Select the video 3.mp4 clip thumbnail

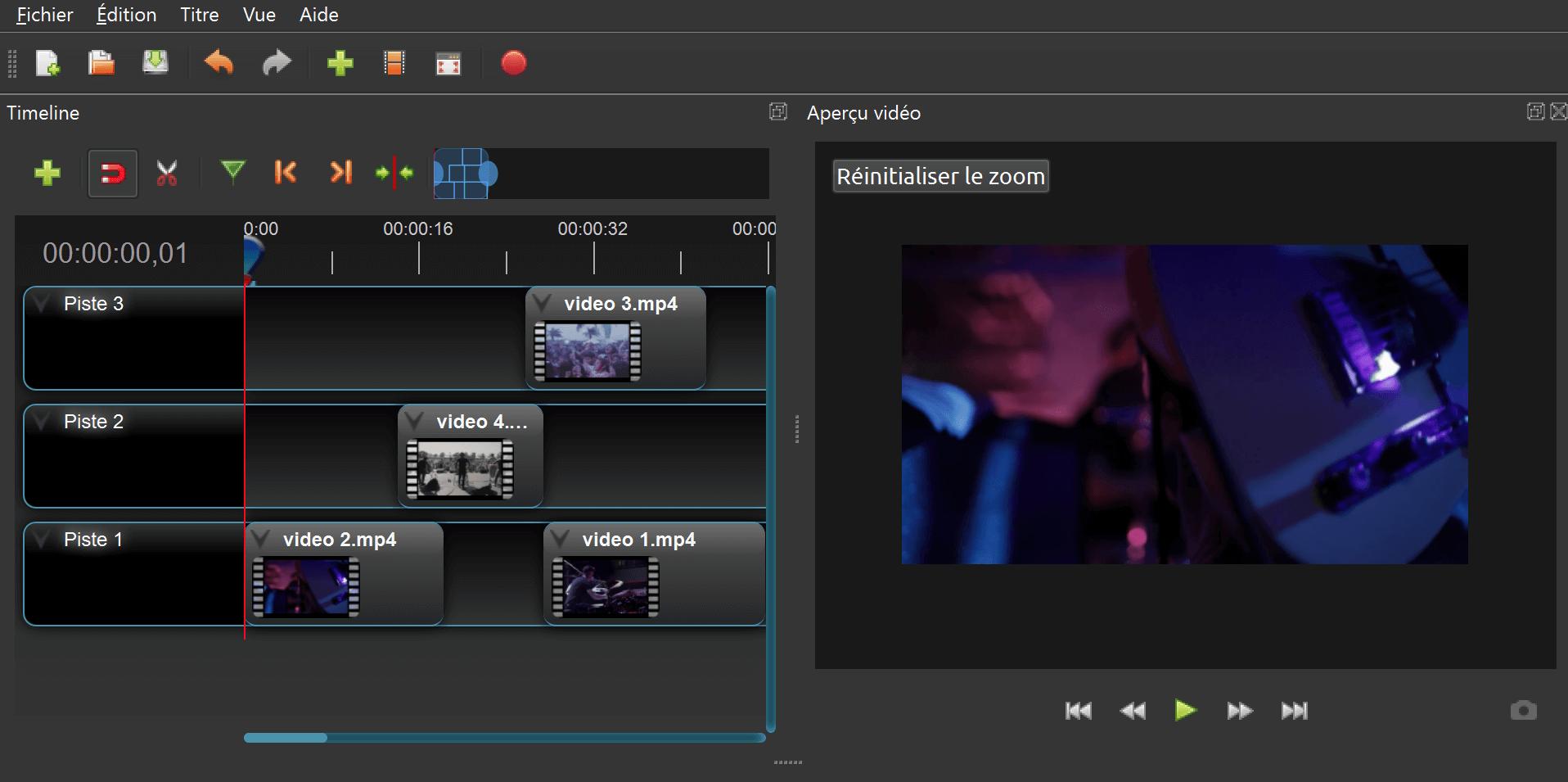click(588, 351)
